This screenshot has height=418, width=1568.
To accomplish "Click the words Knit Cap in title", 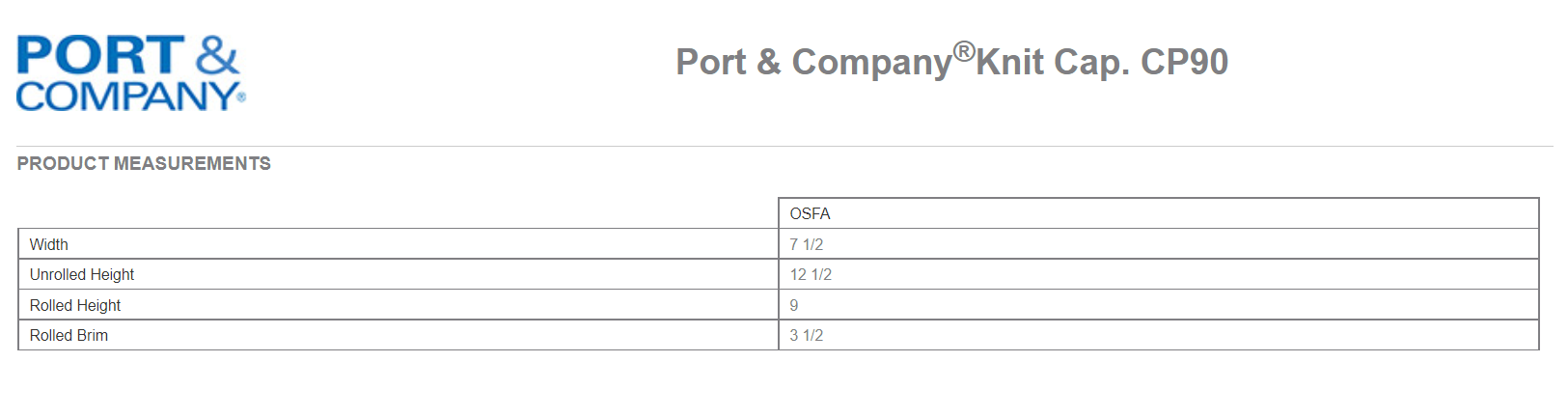I will 1051,62.
